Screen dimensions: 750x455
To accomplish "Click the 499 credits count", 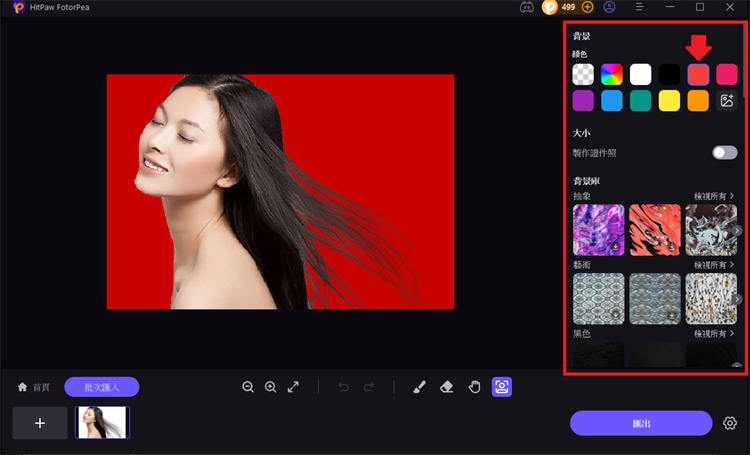I will (568, 7).
